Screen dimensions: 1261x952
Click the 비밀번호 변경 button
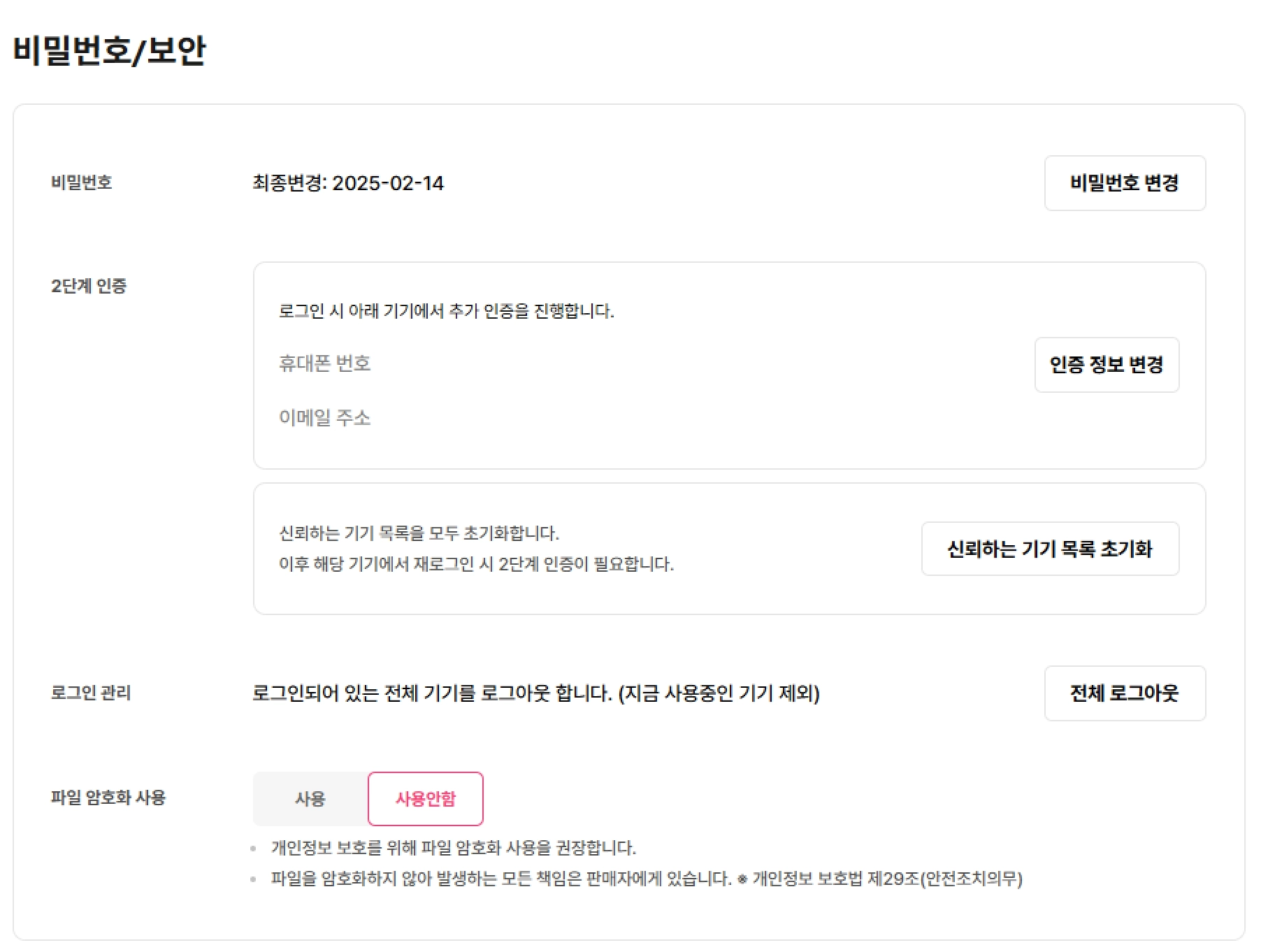click(1125, 183)
